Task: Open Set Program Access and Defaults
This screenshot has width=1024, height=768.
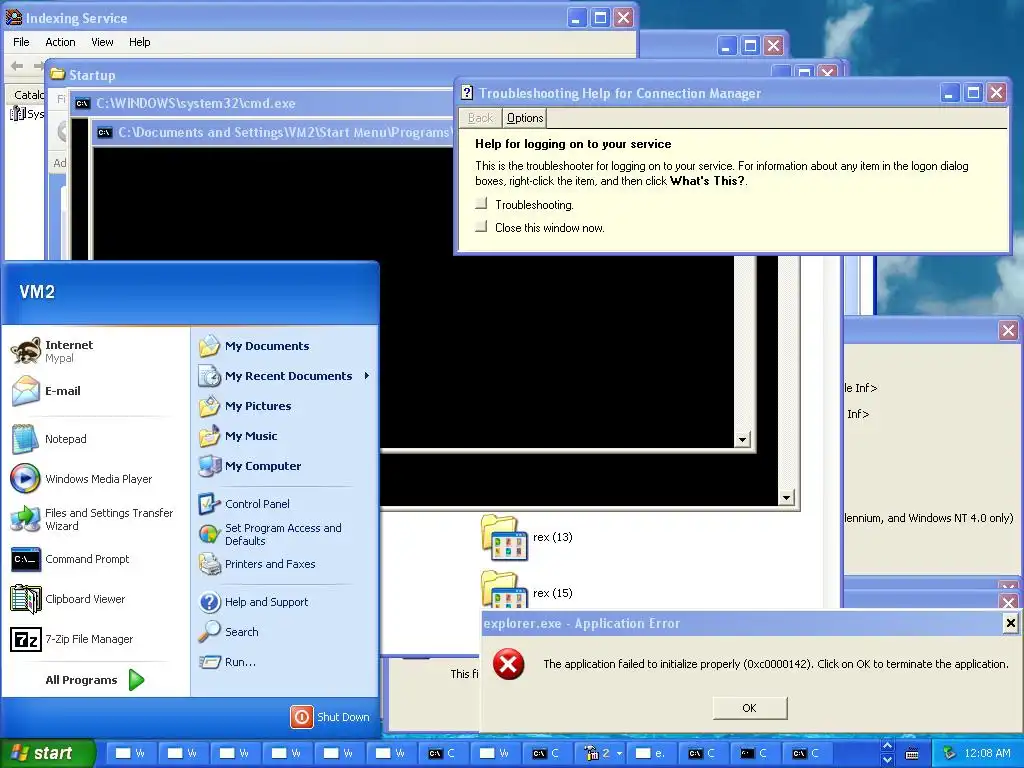Action: click(285, 534)
